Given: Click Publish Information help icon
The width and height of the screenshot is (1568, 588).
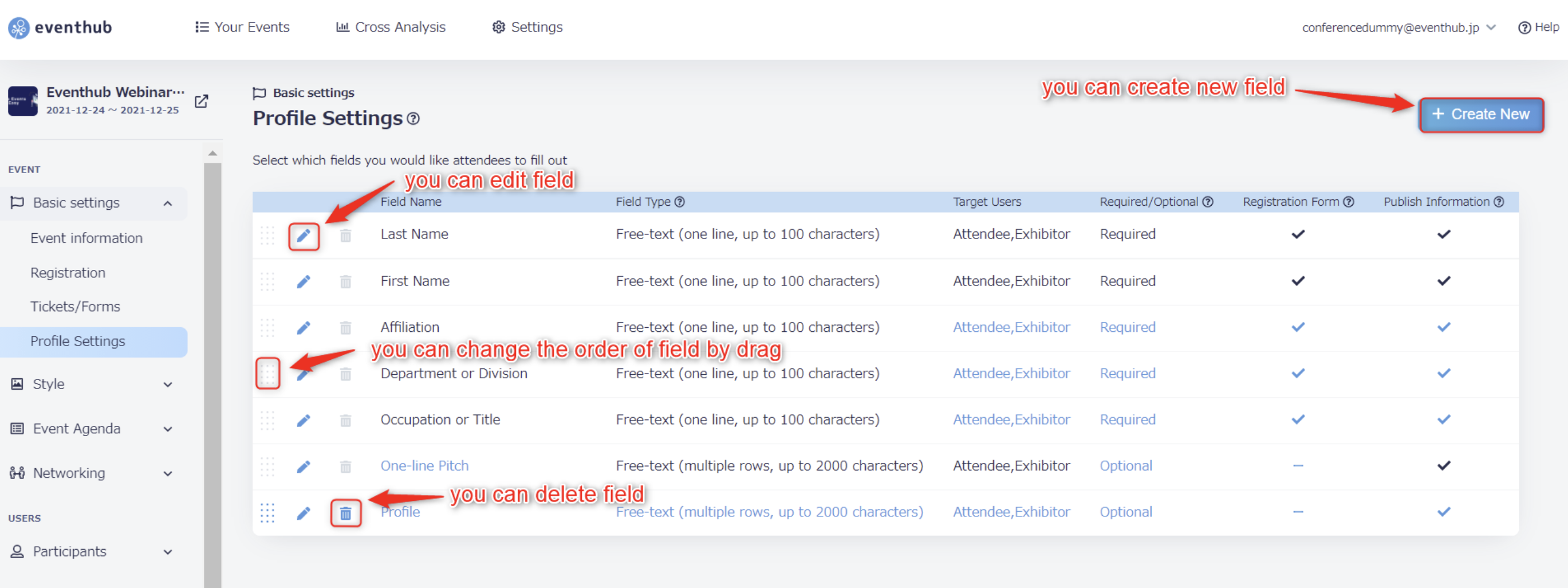Looking at the screenshot, I should (1499, 202).
